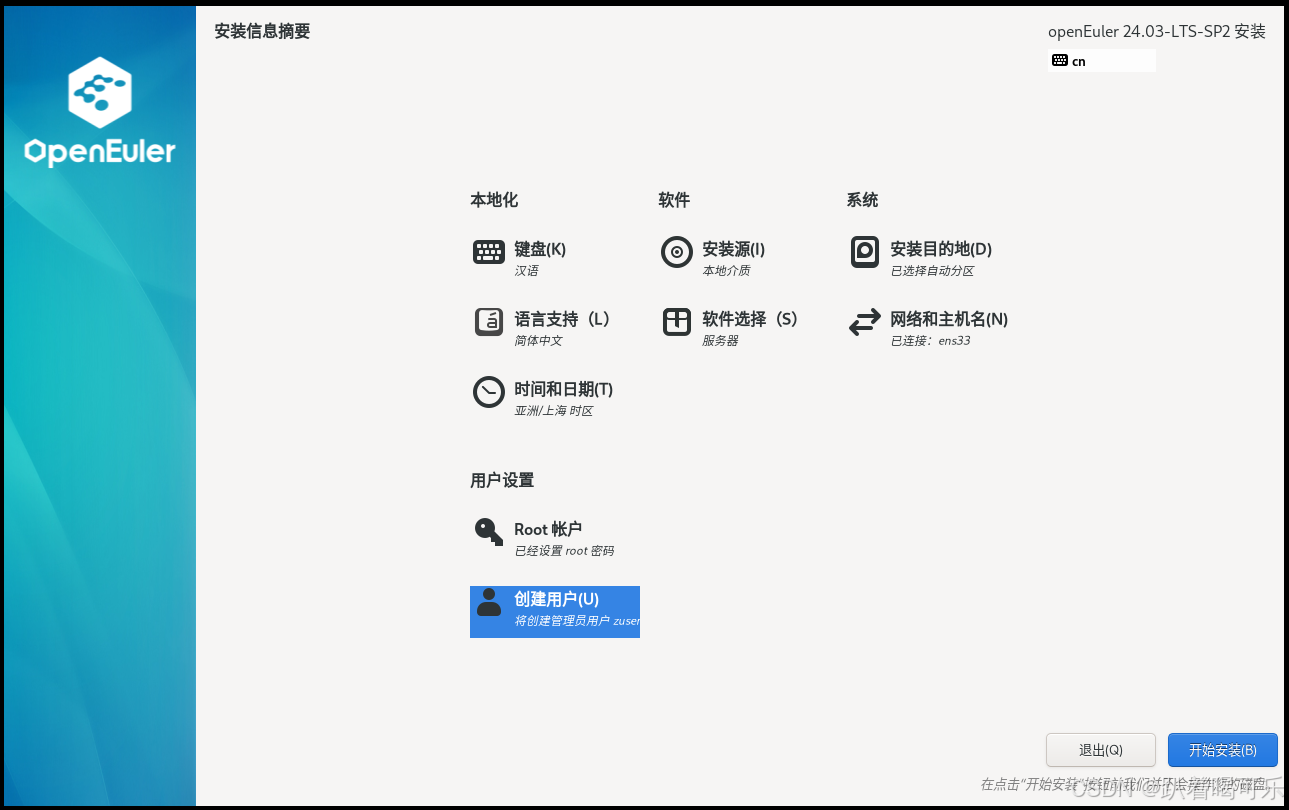
Task: Click the 退出(Q) button
Action: [1100, 750]
